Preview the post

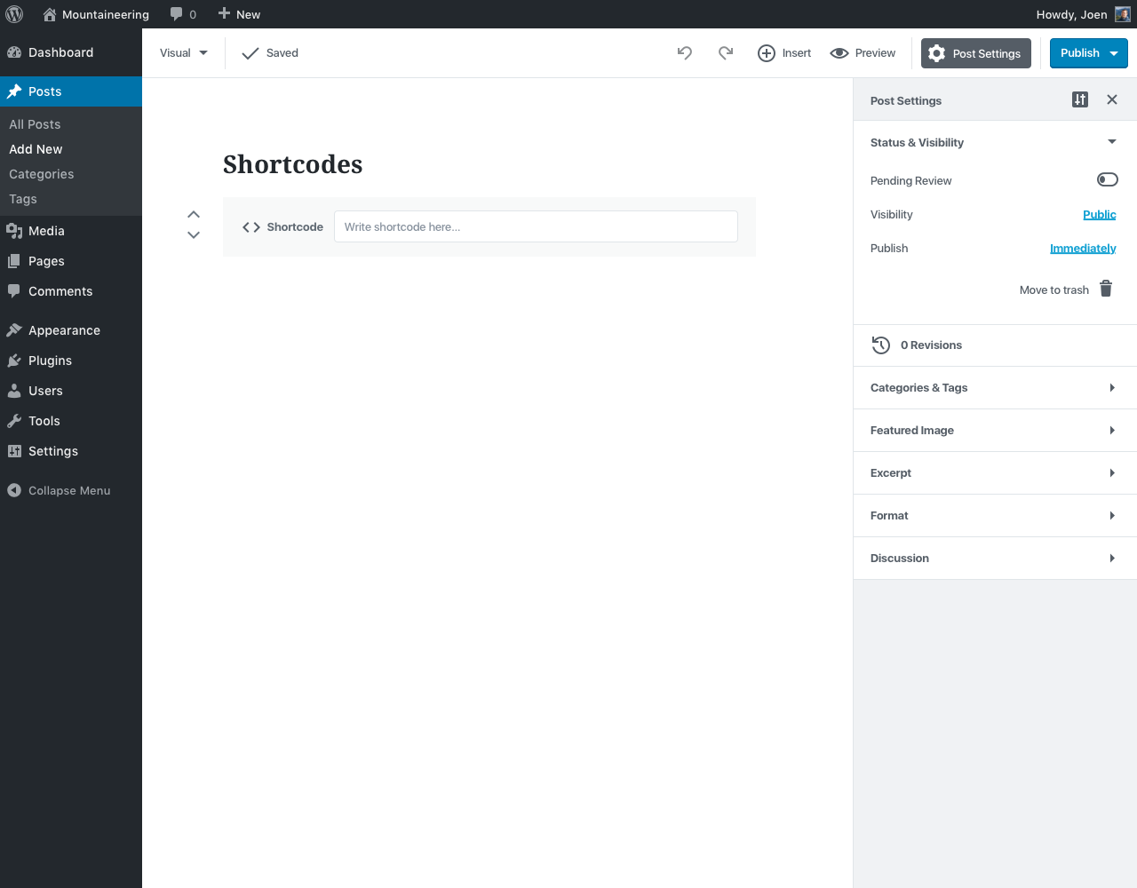click(862, 53)
